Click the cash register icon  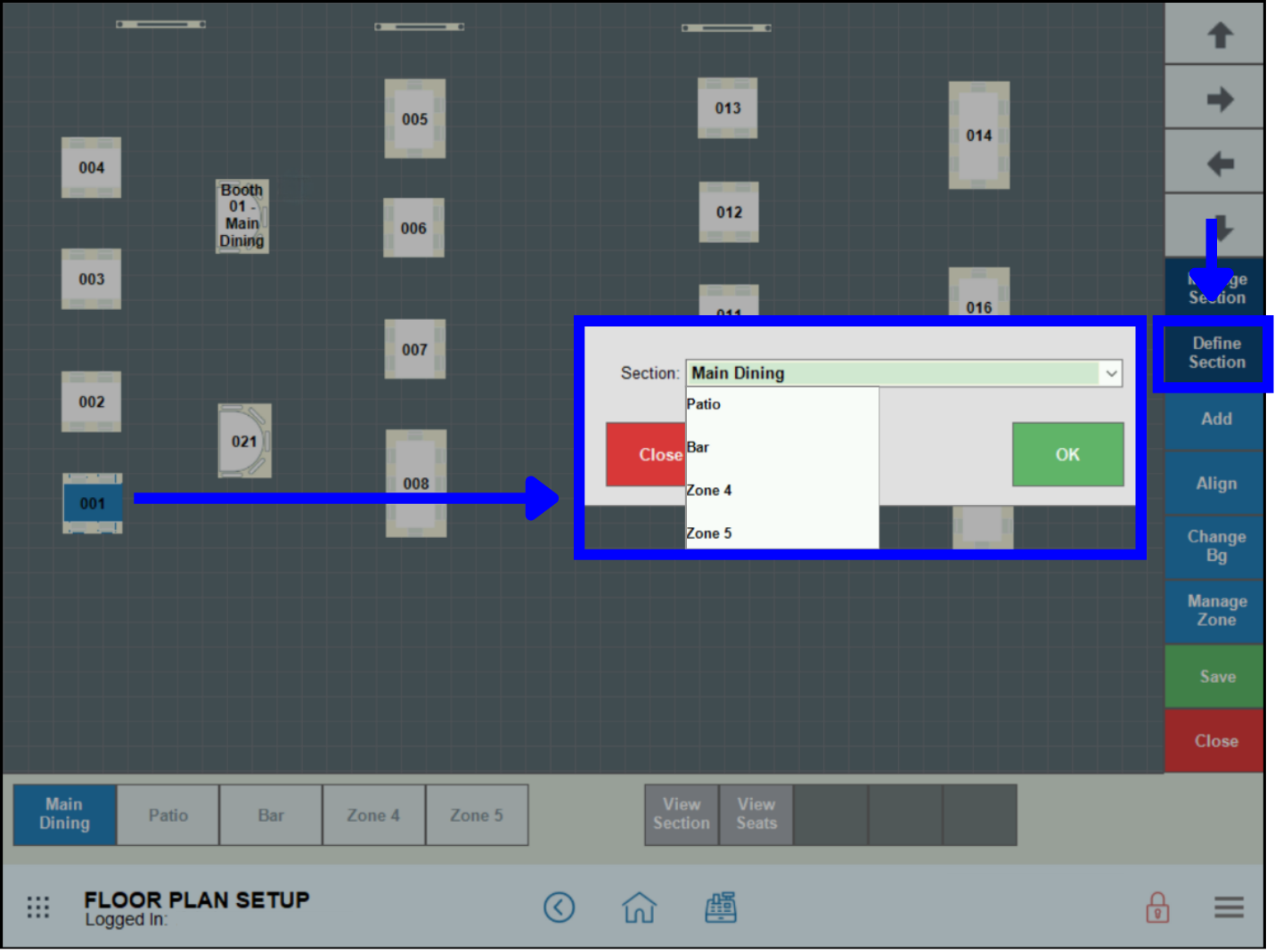pos(721,907)
